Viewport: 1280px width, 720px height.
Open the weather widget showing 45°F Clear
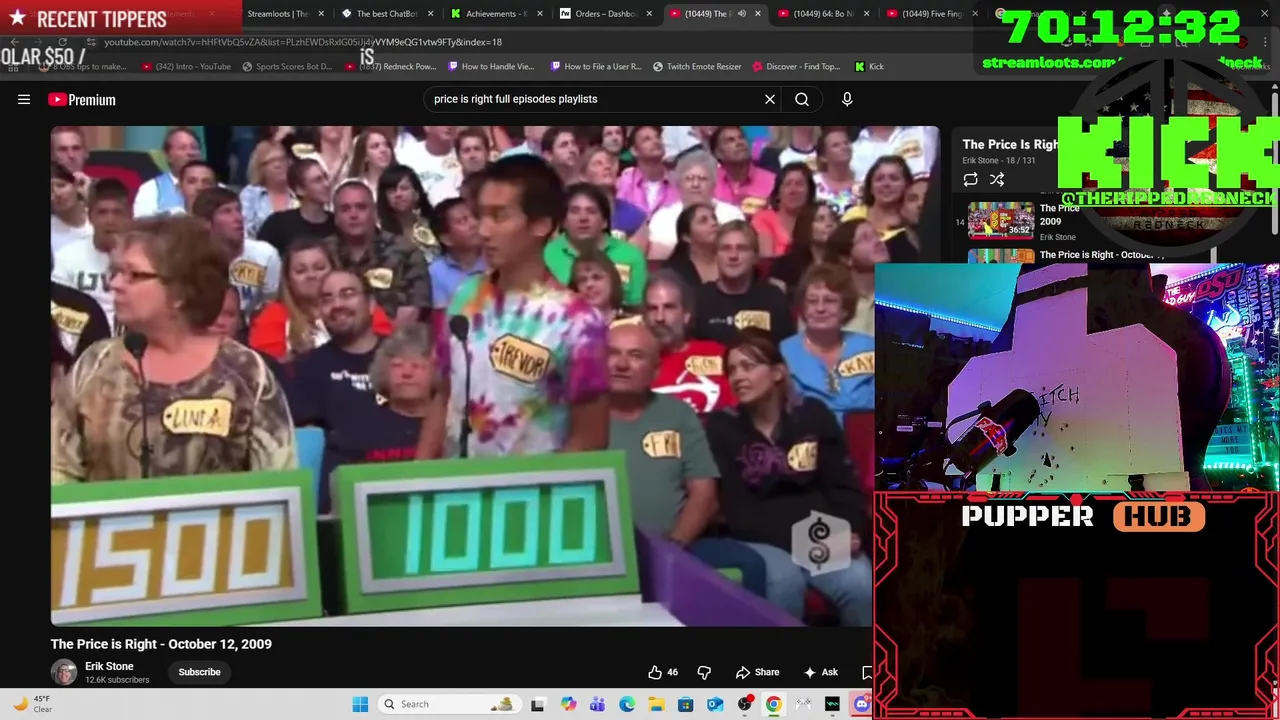pyautogui.click(x=32, y=704)
